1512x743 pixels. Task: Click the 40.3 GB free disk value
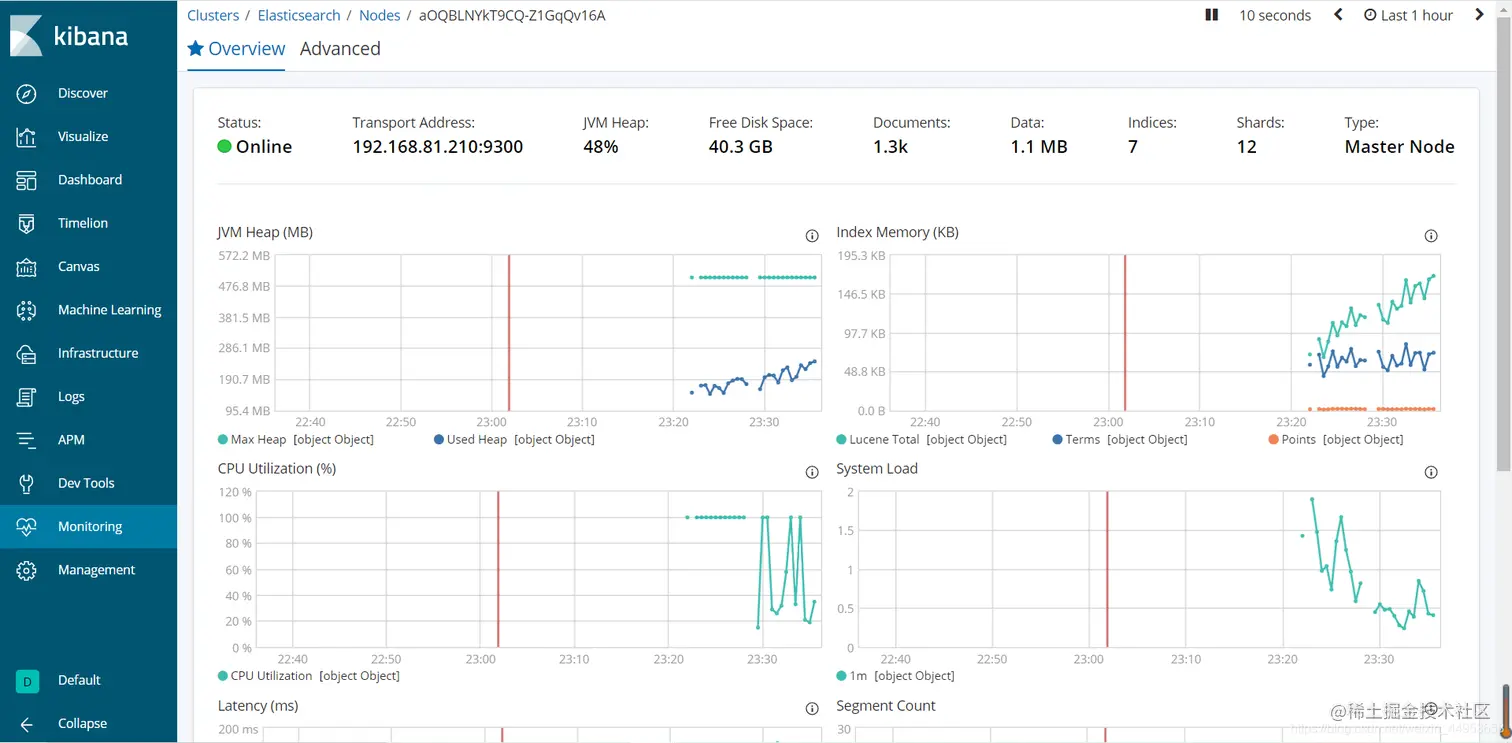pos(740,147)
